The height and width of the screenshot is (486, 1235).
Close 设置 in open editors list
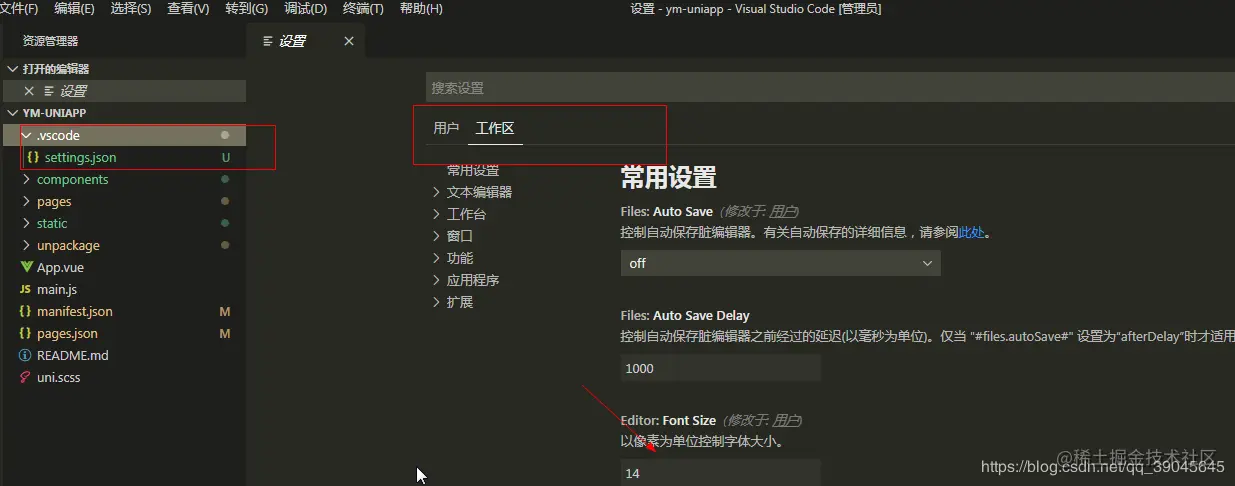pos(29,91)
